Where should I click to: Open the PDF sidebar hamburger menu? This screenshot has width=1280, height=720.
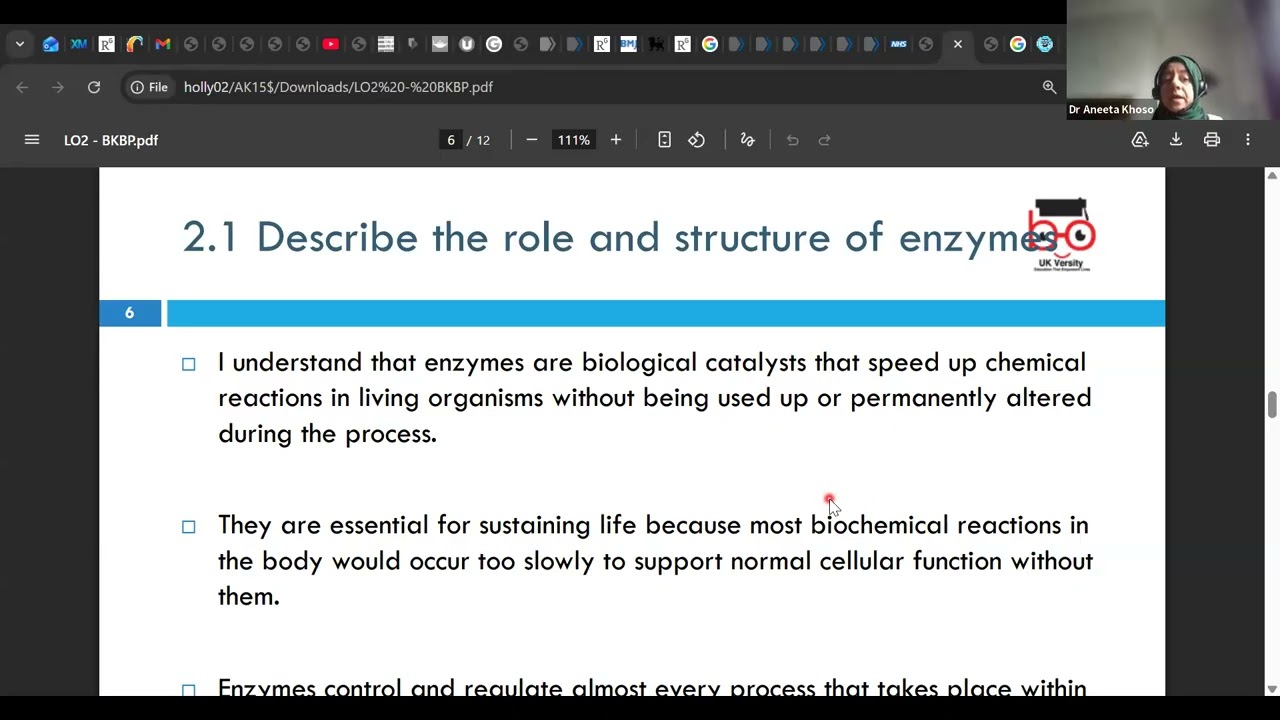pyautogui.click(x=32, y=140)
